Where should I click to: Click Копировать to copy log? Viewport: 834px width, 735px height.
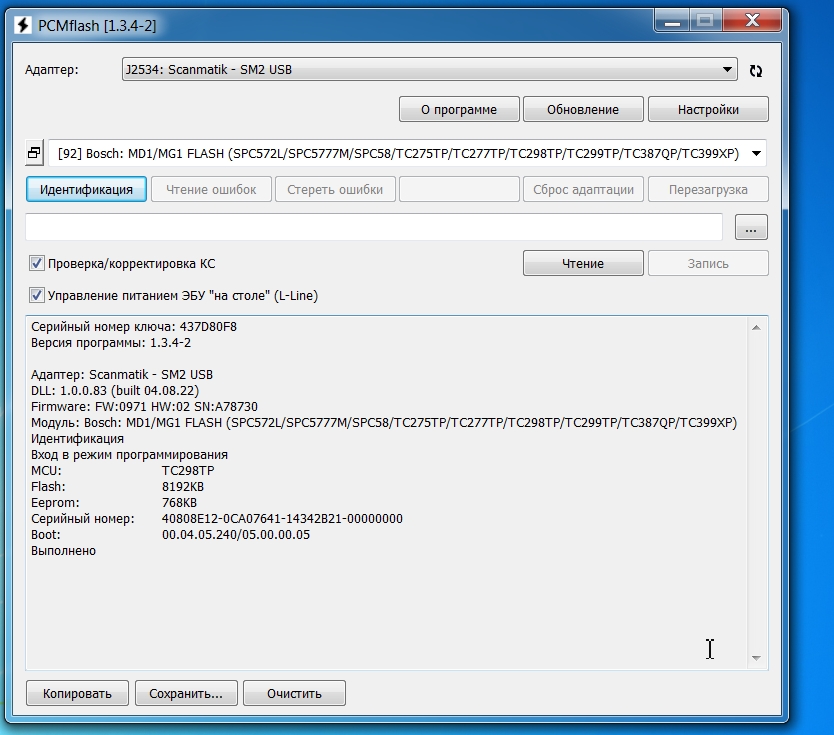click(x=77, y=693)
